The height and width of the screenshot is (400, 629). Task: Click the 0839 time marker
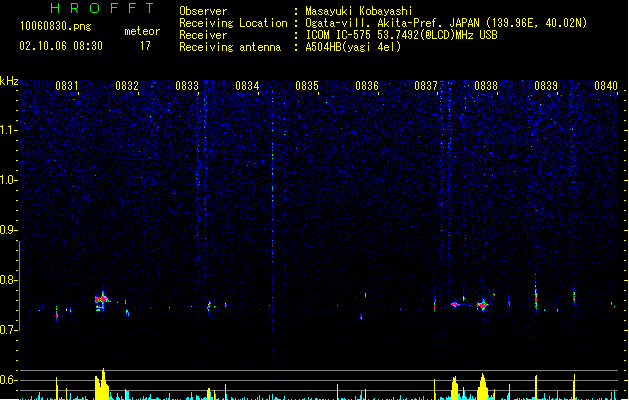click(x=546, y=86)
